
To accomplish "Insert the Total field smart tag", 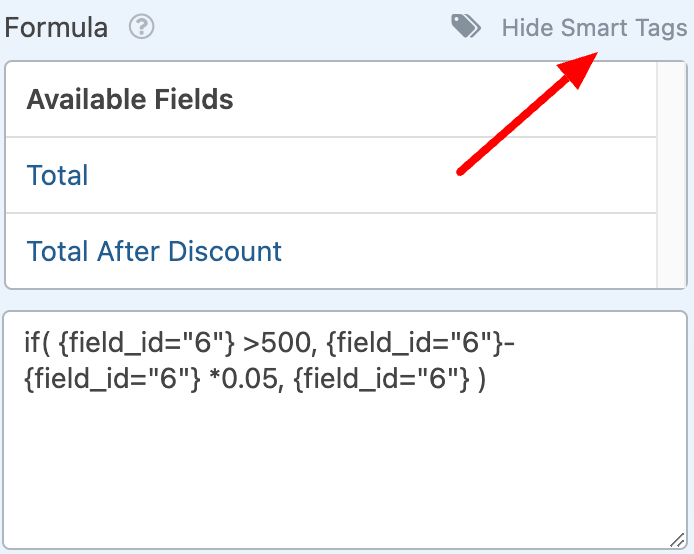I will (x=58, y=175).
